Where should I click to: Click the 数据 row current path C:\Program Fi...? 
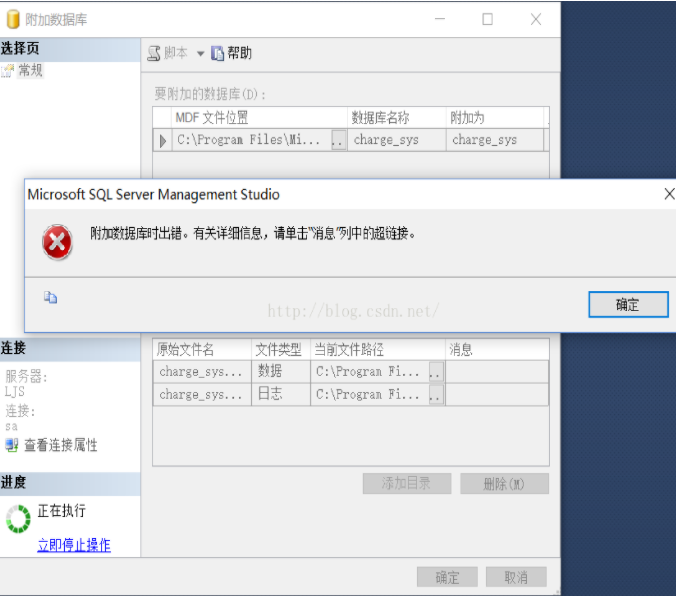pyautogui.click(x=368, y=371)
